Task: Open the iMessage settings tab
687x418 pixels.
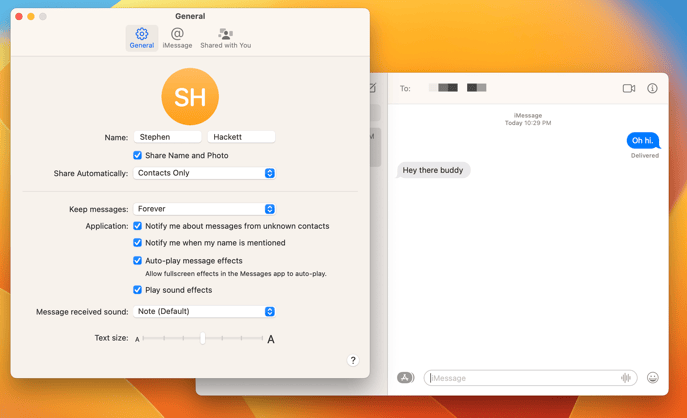Action: (177, 38)
